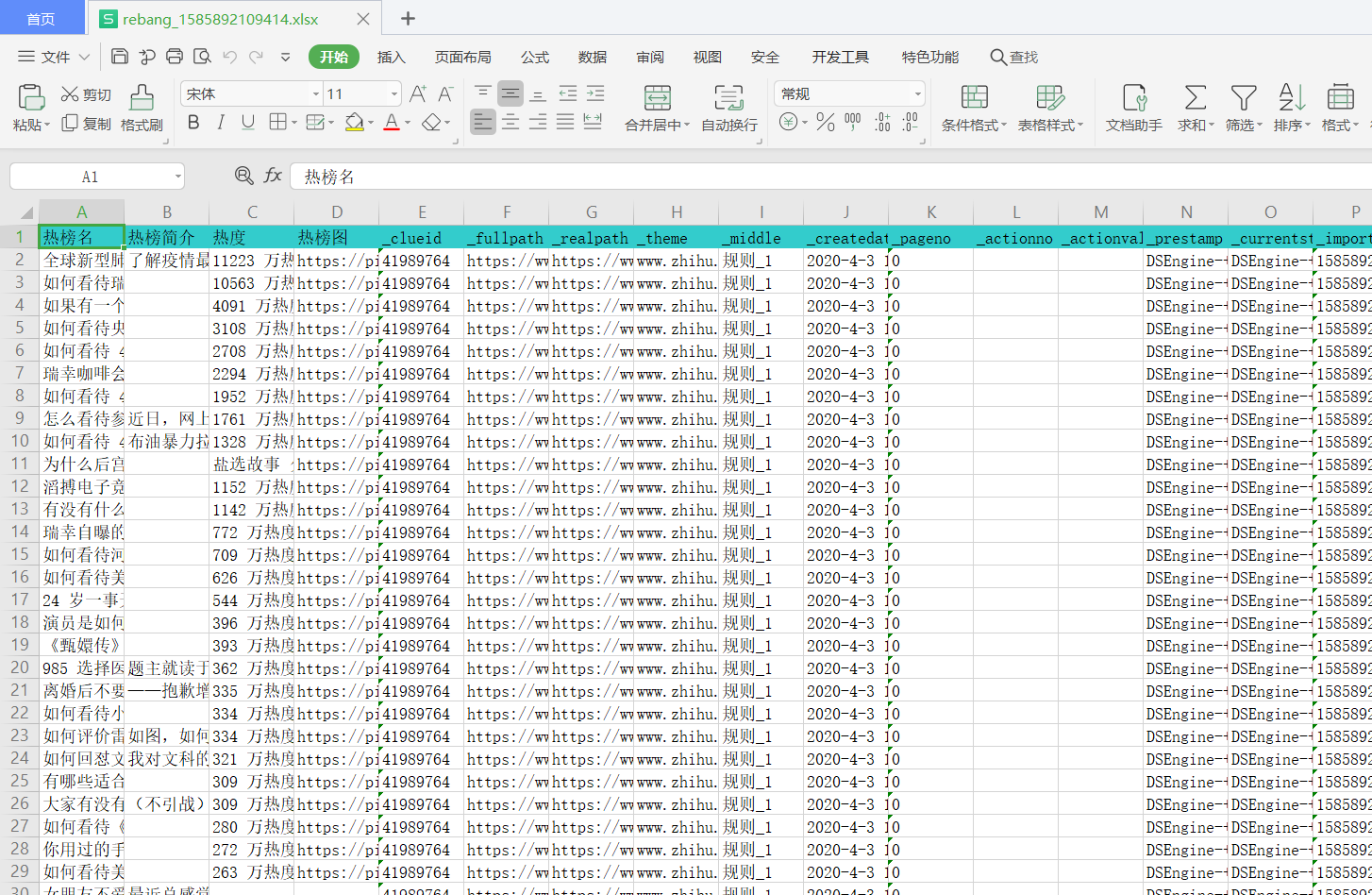Screen dimensions: 1372x895
Task: Switch to the Insert (插入) tab
Action: pos(392,57)
